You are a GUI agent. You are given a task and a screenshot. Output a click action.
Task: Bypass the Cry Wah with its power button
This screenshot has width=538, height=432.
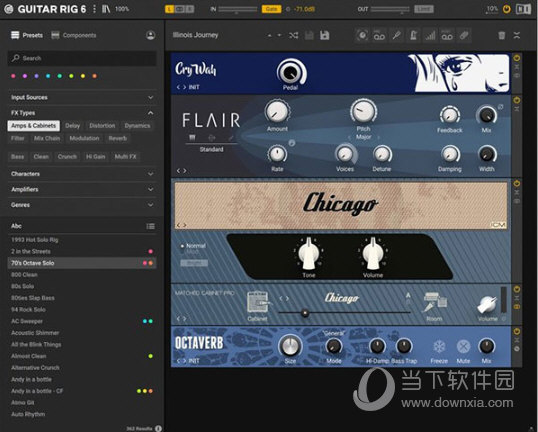point(516,58)
